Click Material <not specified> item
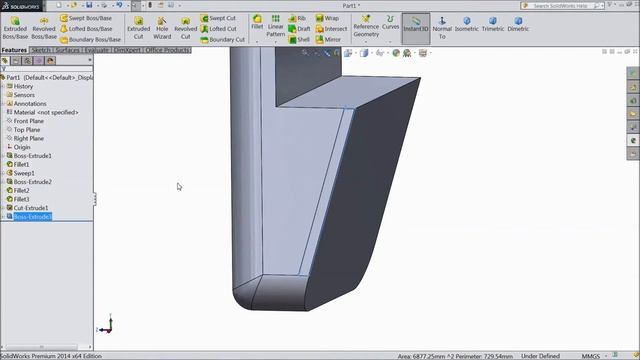The width and height of the screenshot is (640, 360). pyautogui.click(x=46, y=112)
